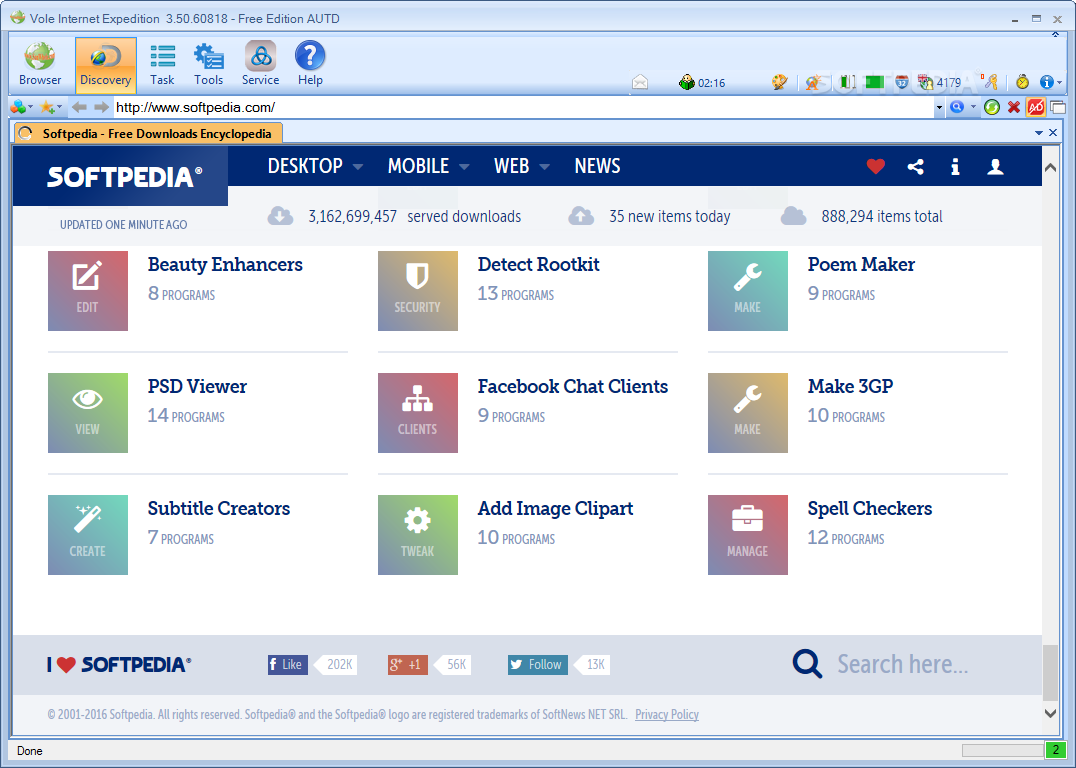This screenshot has height=768, width=1076.
Task: Click the URL address field
Action: click(x=524, y=107)
